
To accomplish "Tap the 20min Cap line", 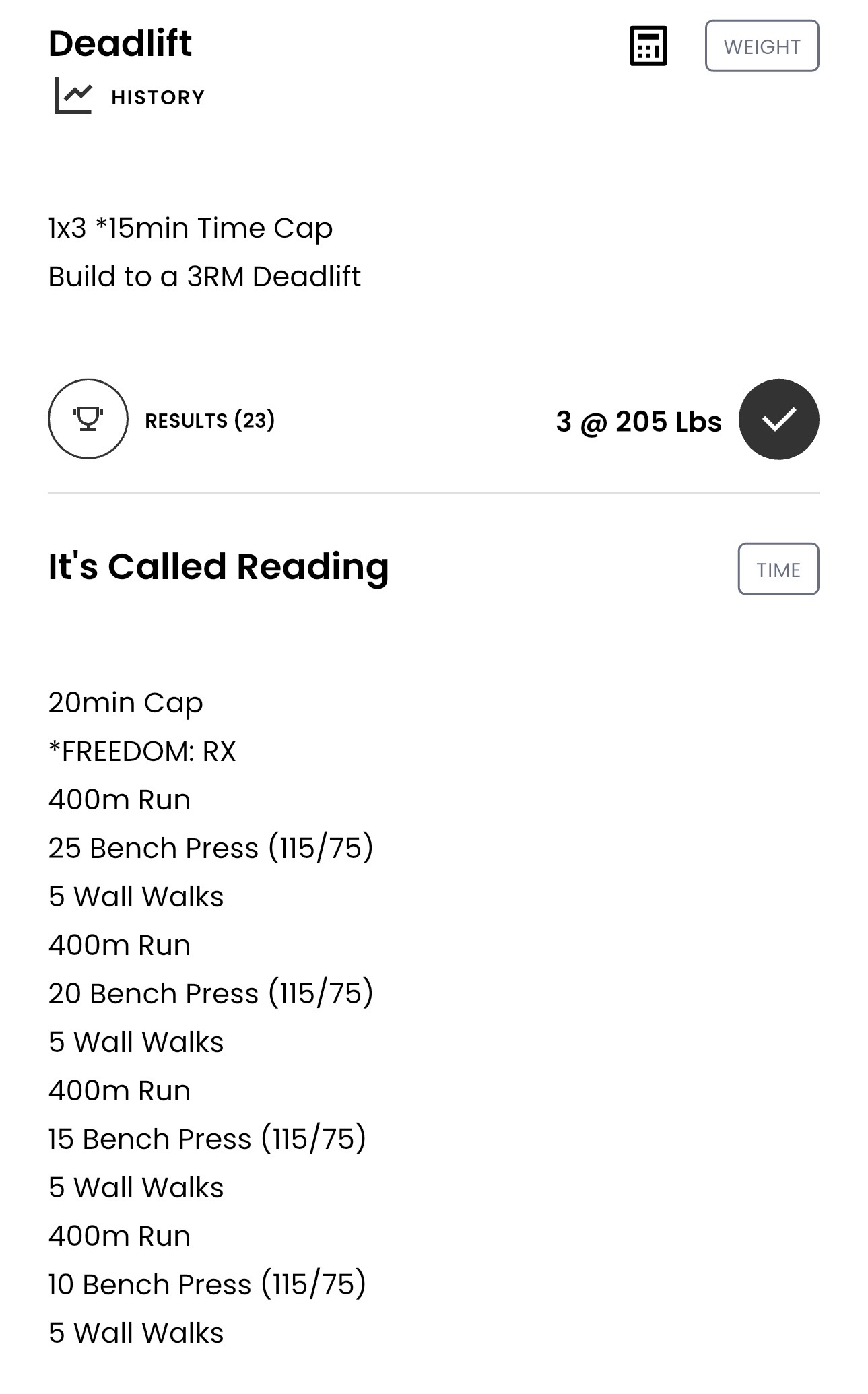I will pos(126,703).
